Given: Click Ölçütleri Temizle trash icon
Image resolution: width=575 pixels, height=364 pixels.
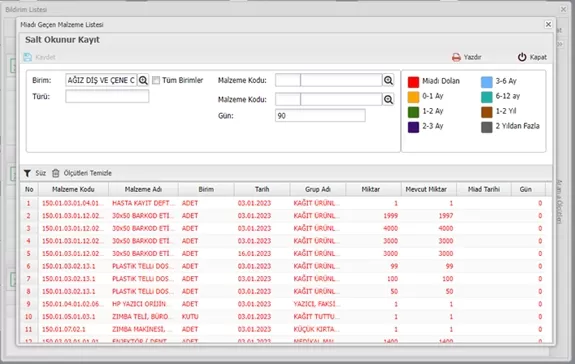Looking at the screenshot, I should point(55,173).
